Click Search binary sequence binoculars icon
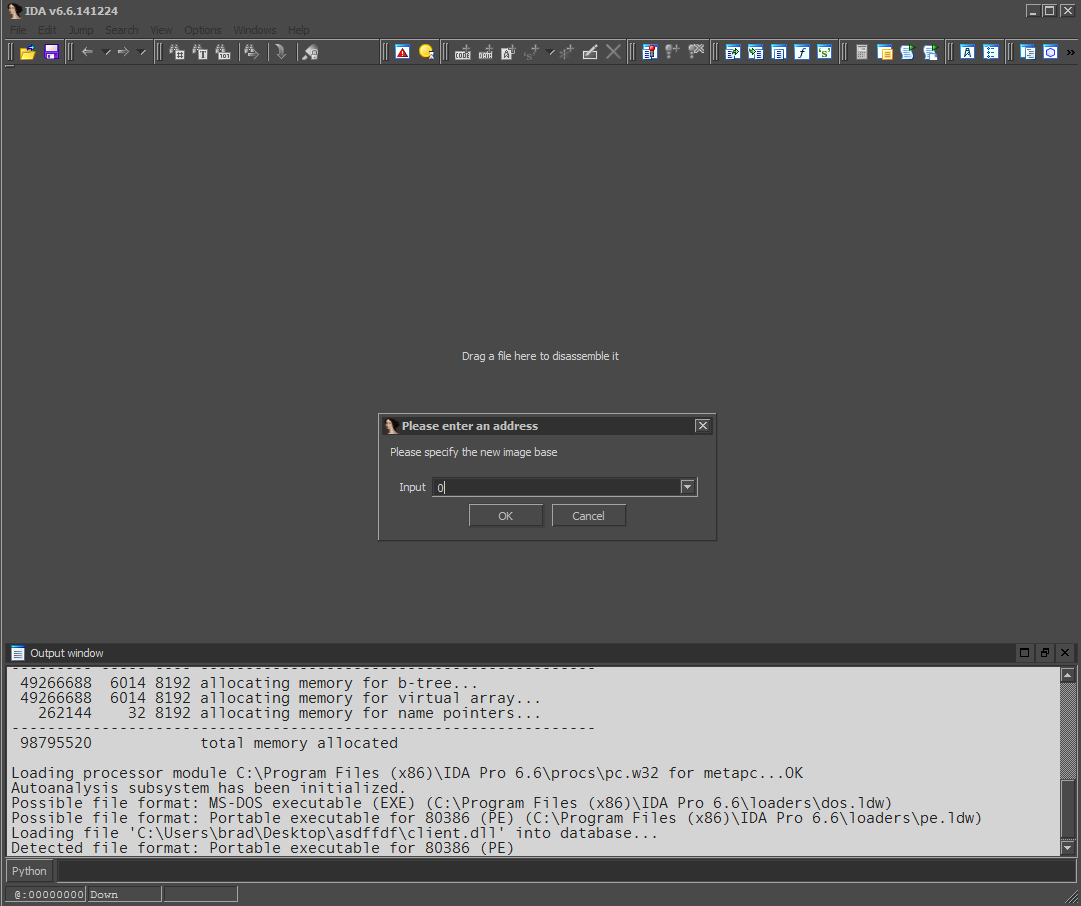 point(223,52)
